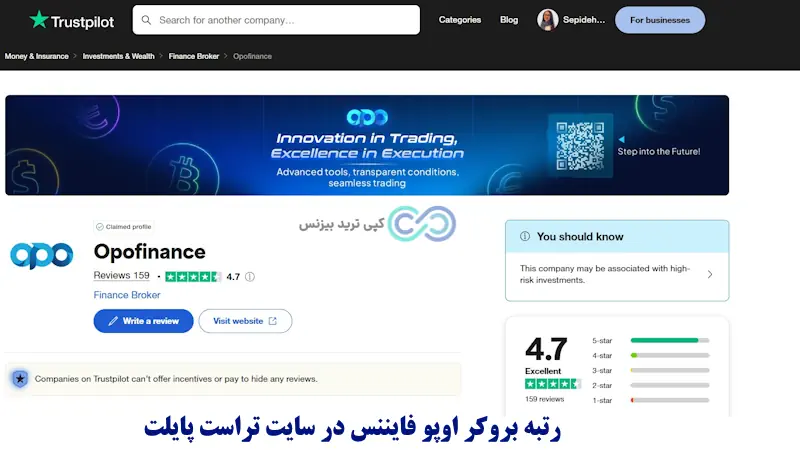Click the external link icon on Visit website

(x=272, y=321)
